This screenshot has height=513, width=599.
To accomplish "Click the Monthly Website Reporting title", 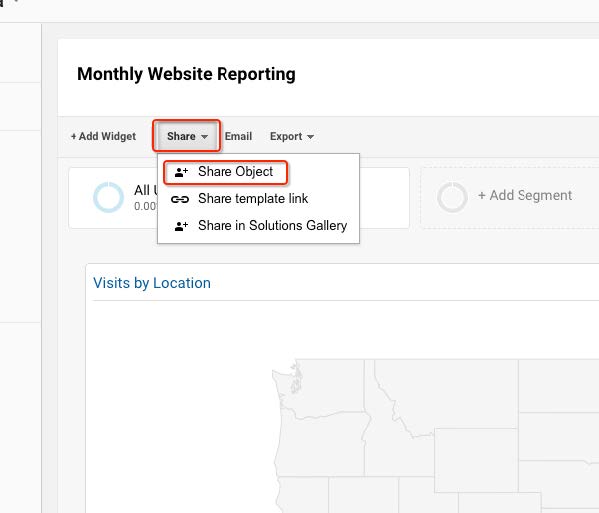I will [186, 74].
